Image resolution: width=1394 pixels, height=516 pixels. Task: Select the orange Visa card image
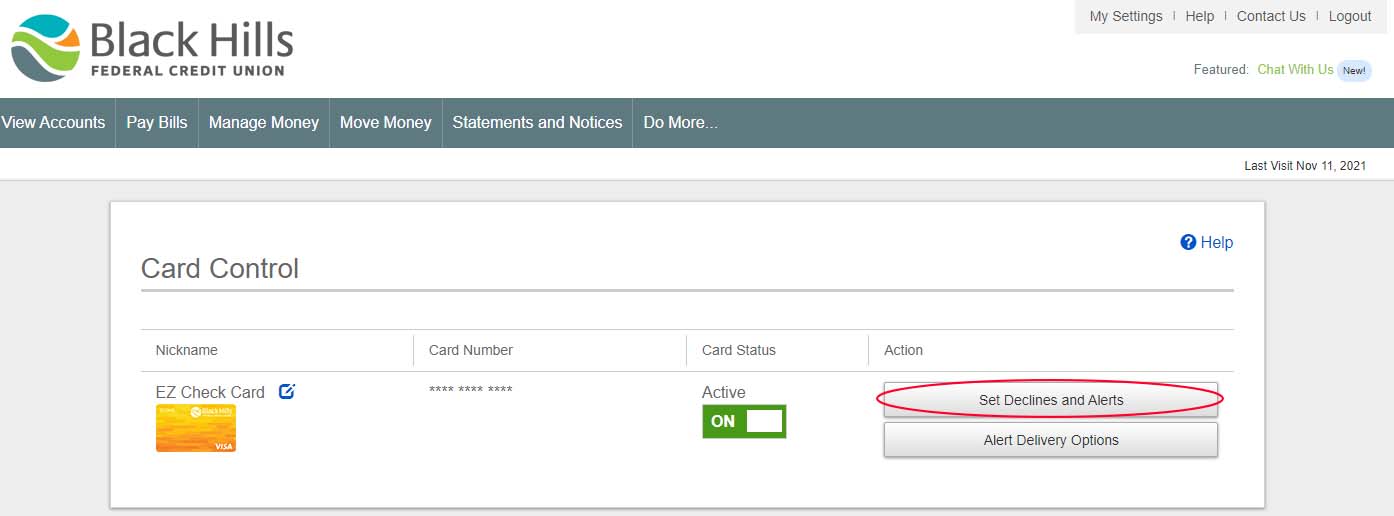[x=196, y=428]
